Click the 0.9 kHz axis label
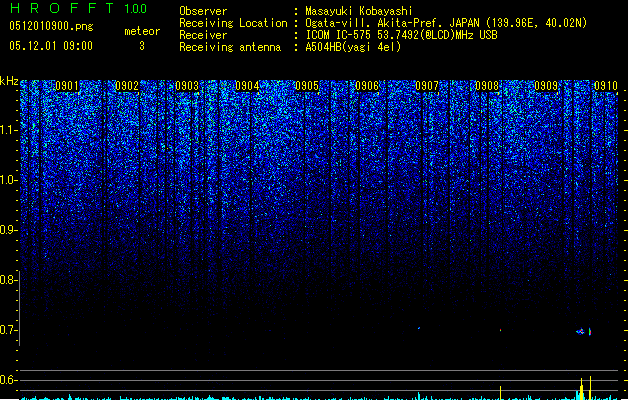629x400 pixels. point(9,230)
